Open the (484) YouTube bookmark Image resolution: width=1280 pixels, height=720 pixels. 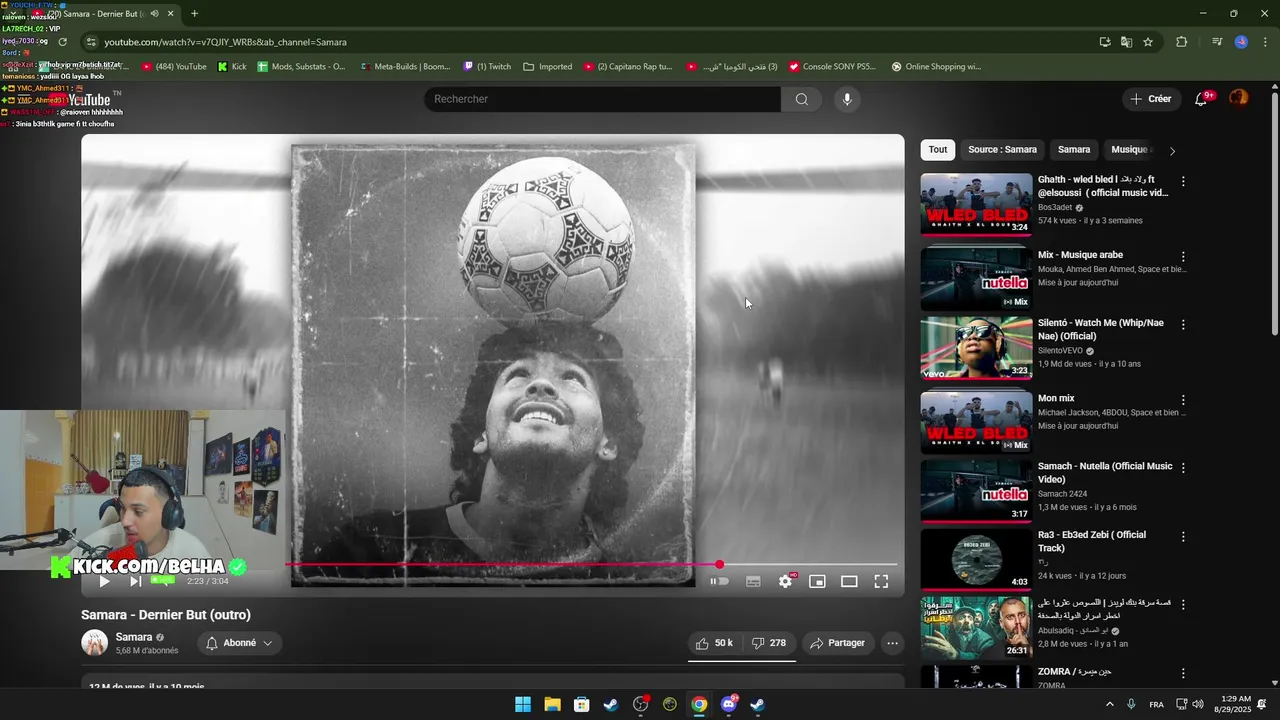click(x=174, y=67)
